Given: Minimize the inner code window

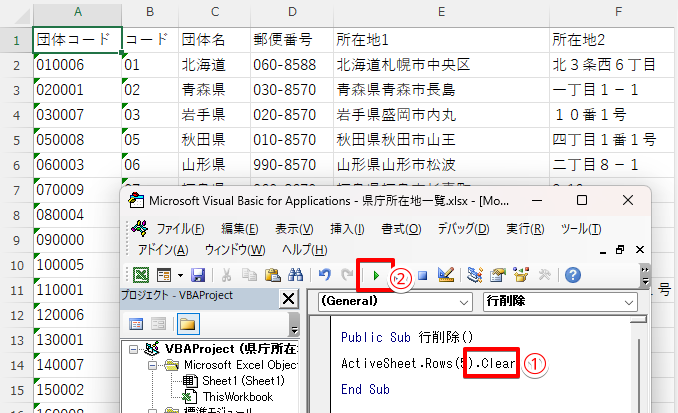Looking at the screenshot, I should tap(603, 251).
